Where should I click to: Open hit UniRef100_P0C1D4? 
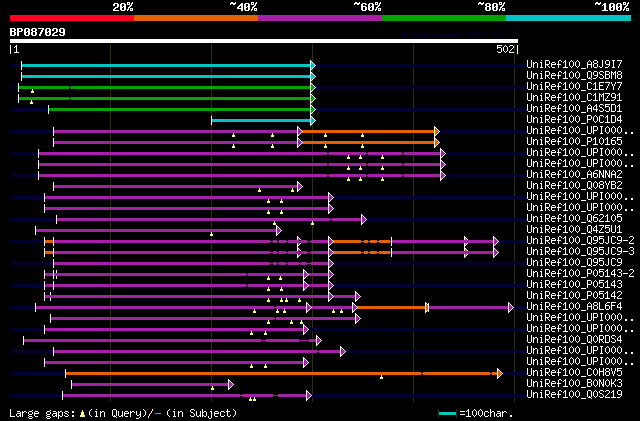(574, 119)
